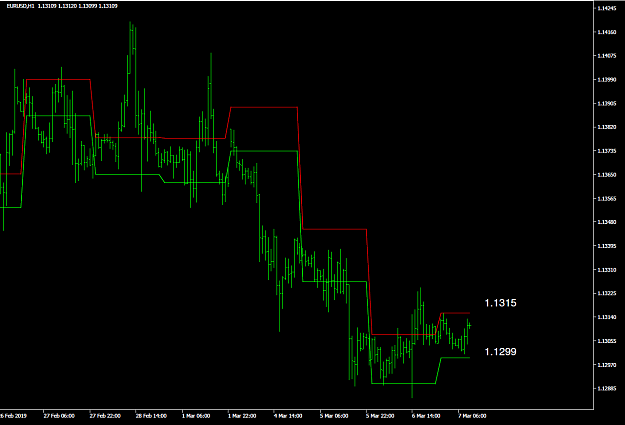This screenshot has height=425, width=625.
Task: Click the 27 Feb 22:00 time label
Action: [105, 416]
